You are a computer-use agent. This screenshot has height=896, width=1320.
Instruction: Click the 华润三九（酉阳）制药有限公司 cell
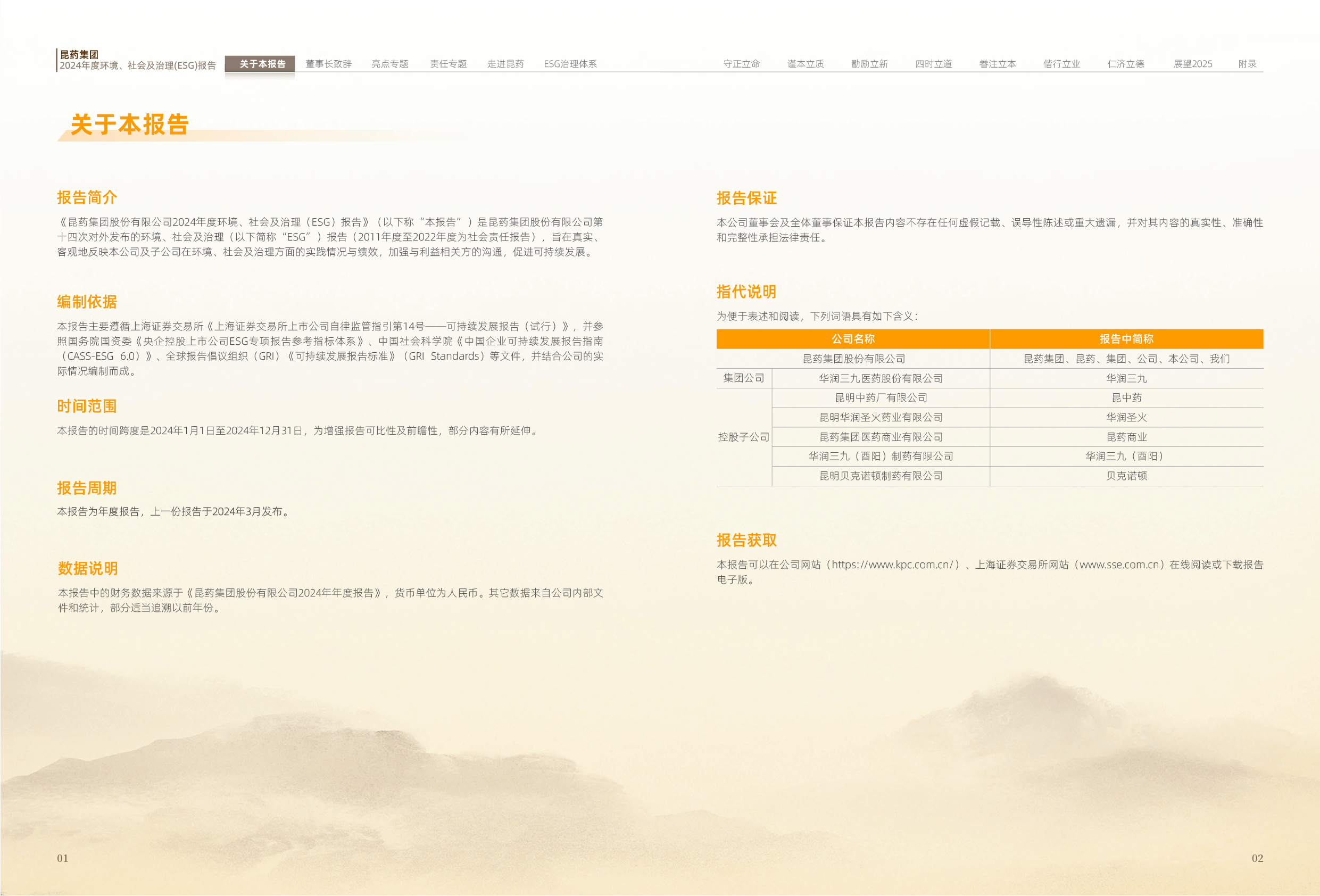(881, 456)
